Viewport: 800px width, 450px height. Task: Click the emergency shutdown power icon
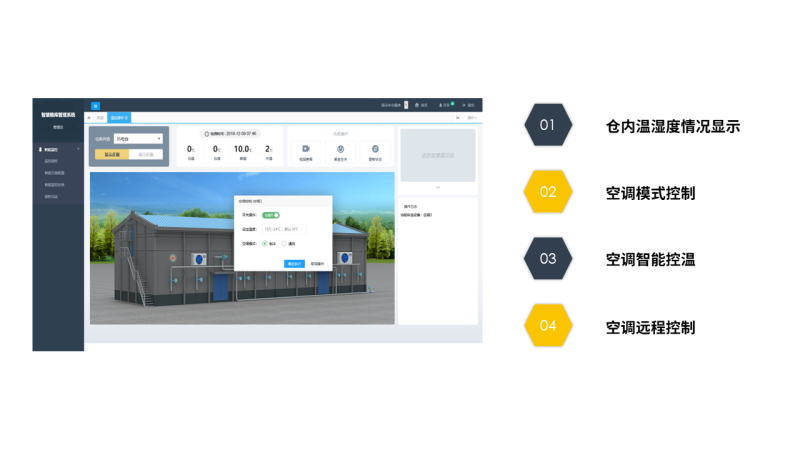pos(341,148)
